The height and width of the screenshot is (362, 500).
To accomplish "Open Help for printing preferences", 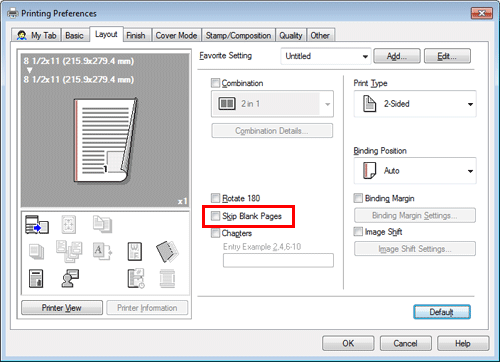I will (463, 343).
